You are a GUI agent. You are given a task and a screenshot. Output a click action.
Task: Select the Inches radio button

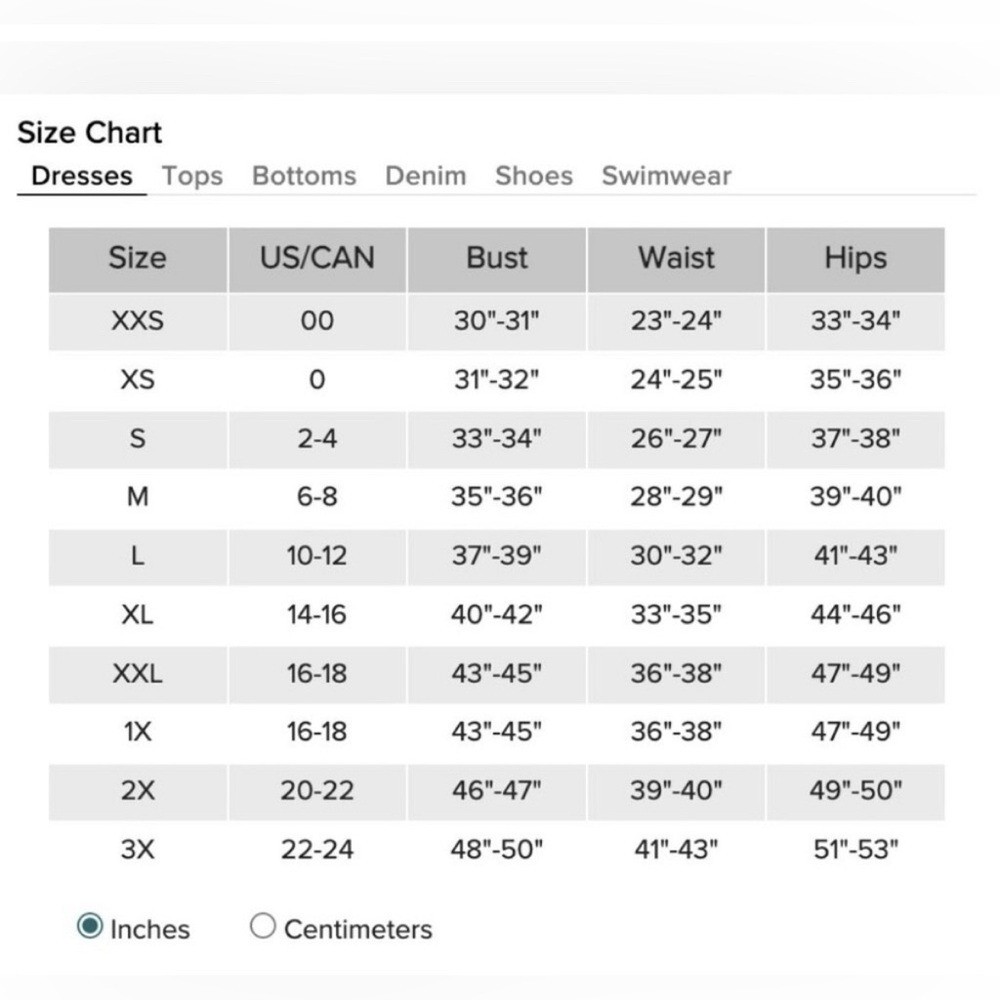(89, 925)
